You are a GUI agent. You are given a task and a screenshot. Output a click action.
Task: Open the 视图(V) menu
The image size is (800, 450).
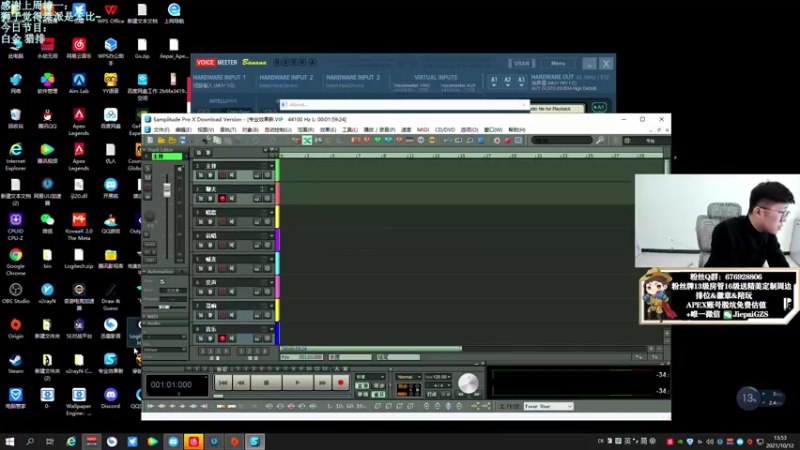[x=205, y=130]
